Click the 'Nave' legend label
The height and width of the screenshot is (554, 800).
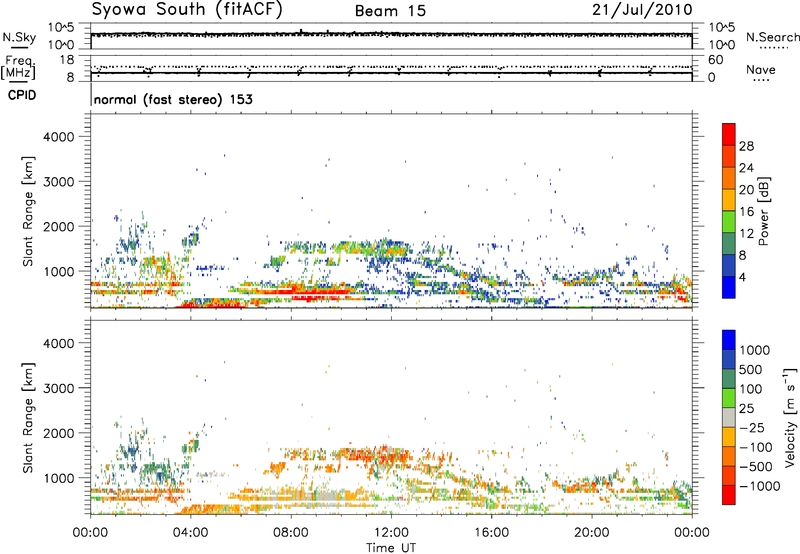(761, 70)
